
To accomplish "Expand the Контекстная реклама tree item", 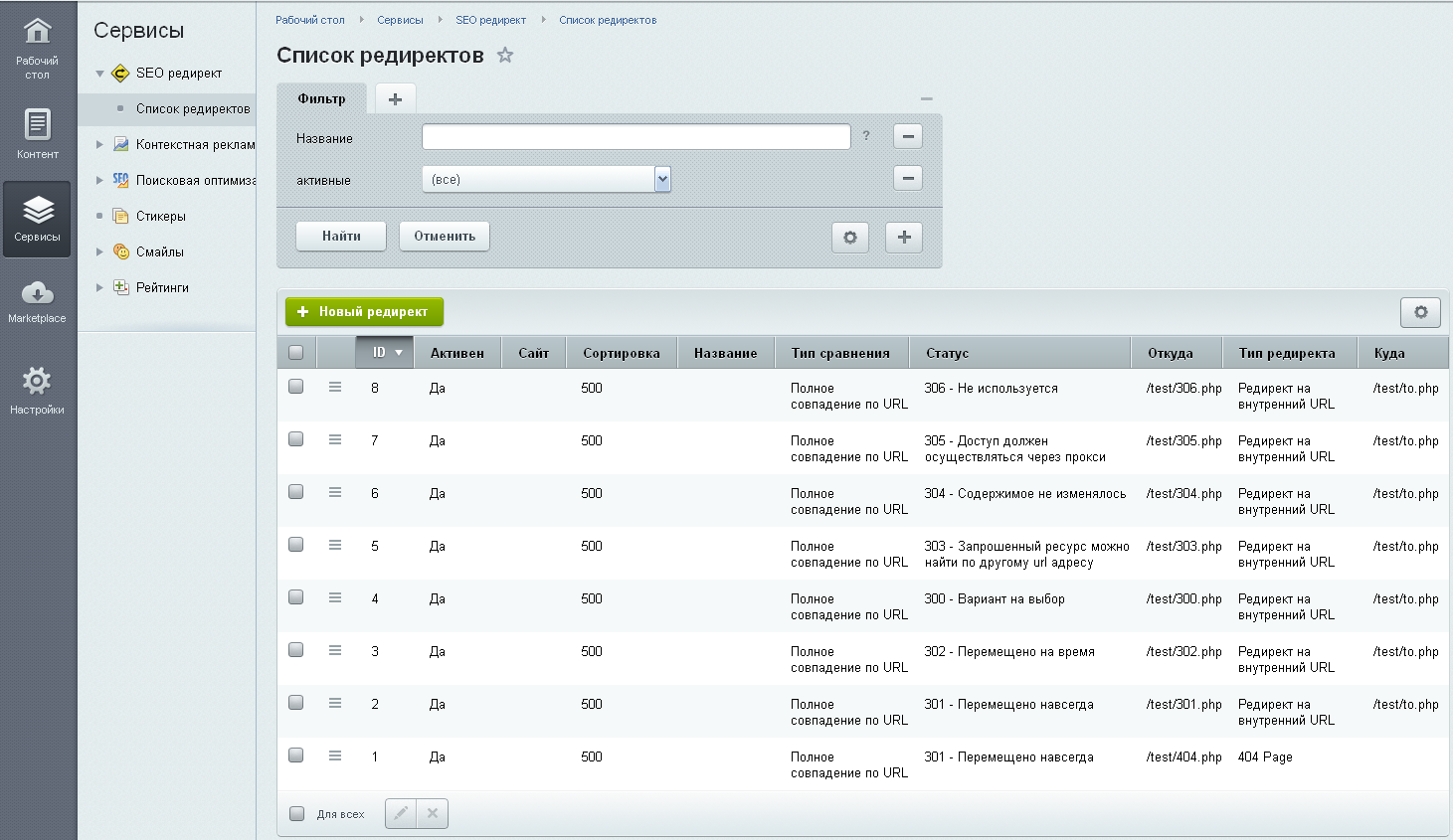I will pyautogui.click(x=99, y=144).
